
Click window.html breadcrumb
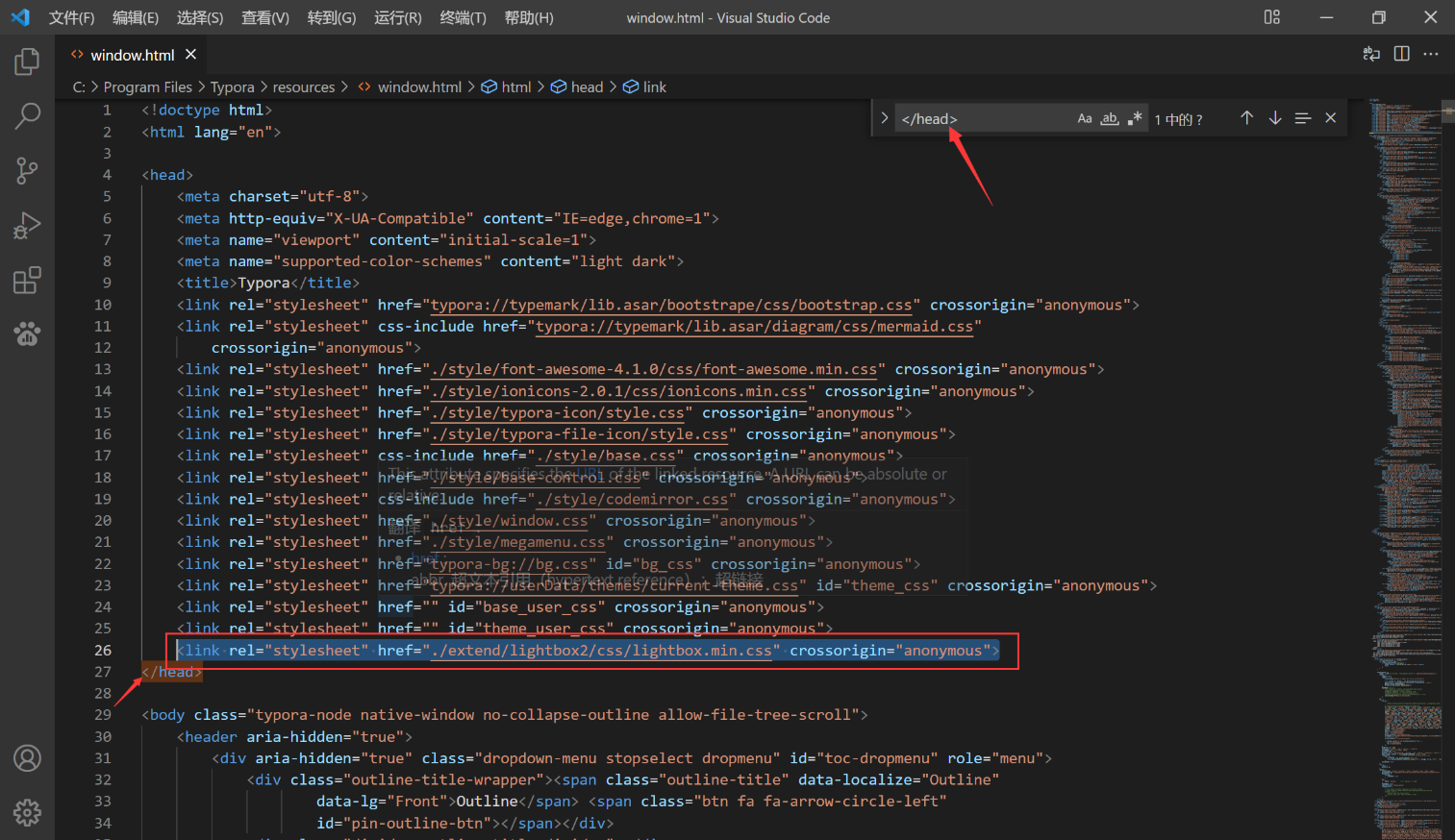pos(410,86)
